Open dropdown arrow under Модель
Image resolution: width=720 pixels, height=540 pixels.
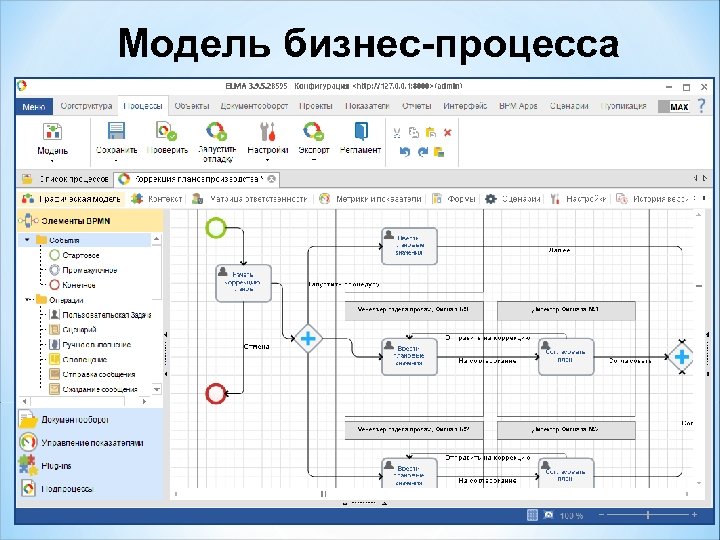pyautogui.click(x=52, y=161)
